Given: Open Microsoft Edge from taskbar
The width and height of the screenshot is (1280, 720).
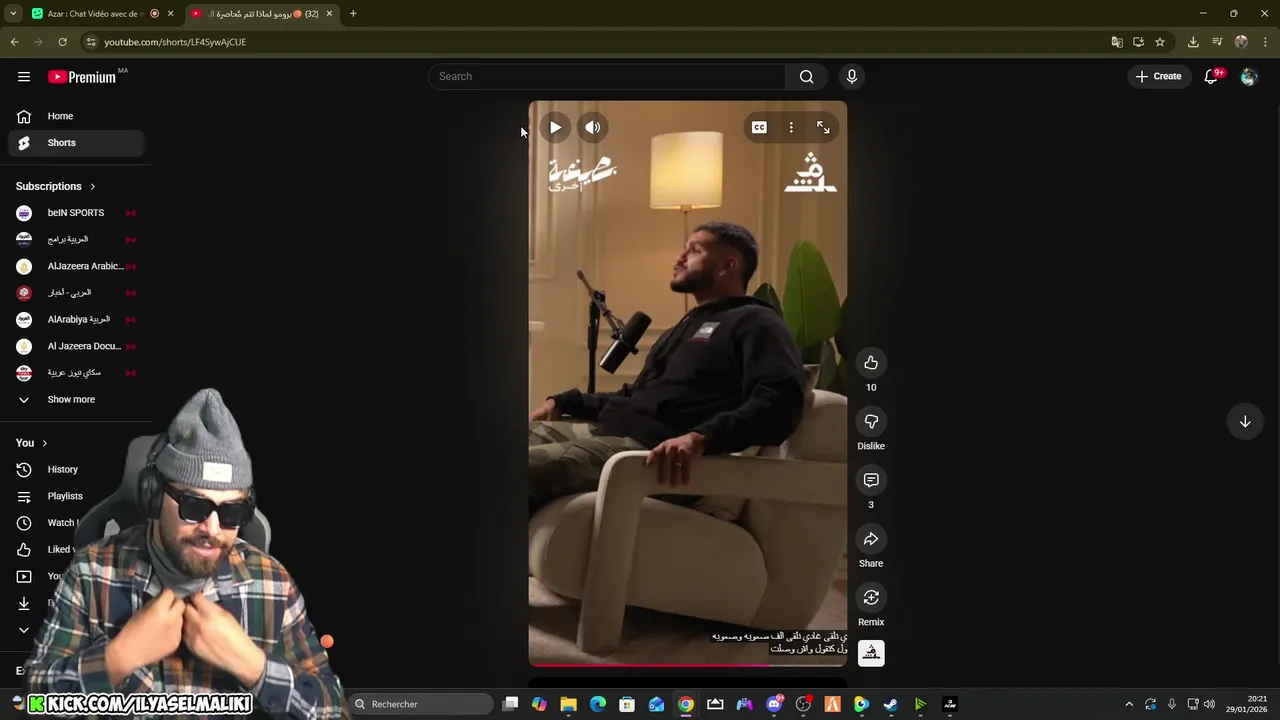Looking at the screenshot, I should coord(598,704).
